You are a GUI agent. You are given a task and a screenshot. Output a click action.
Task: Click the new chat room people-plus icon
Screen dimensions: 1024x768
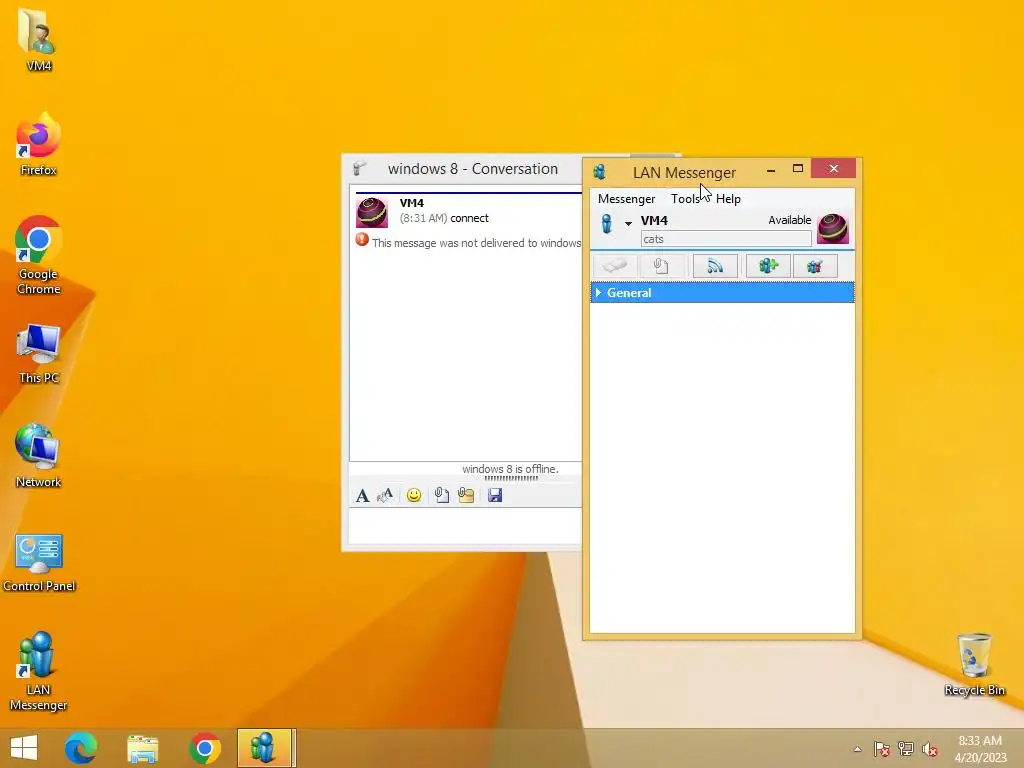tap(768, 266)
